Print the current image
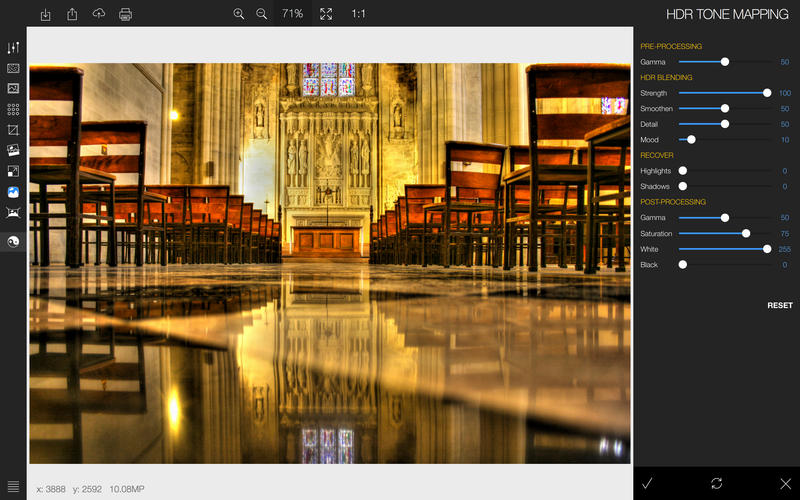 point(125,14)
